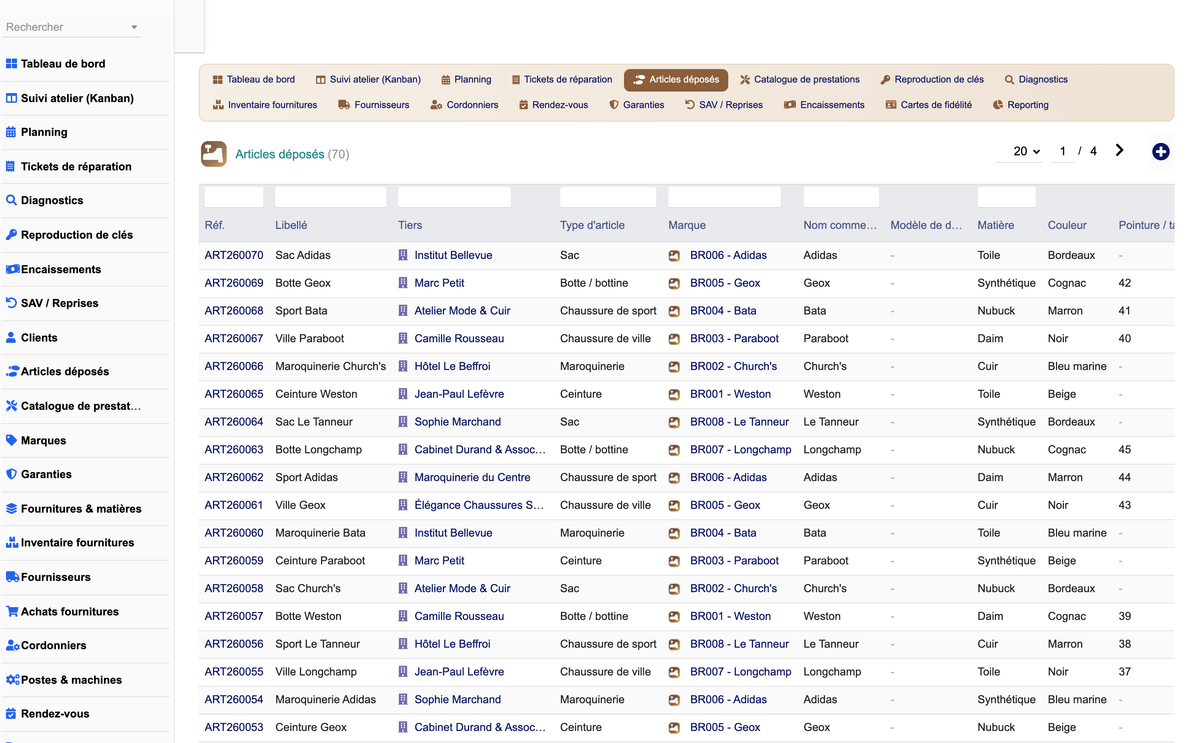1200x743 pixels.
Task: Click the SAV / Reprises undo icon in sidebar
Action: (x=12, y=303)
